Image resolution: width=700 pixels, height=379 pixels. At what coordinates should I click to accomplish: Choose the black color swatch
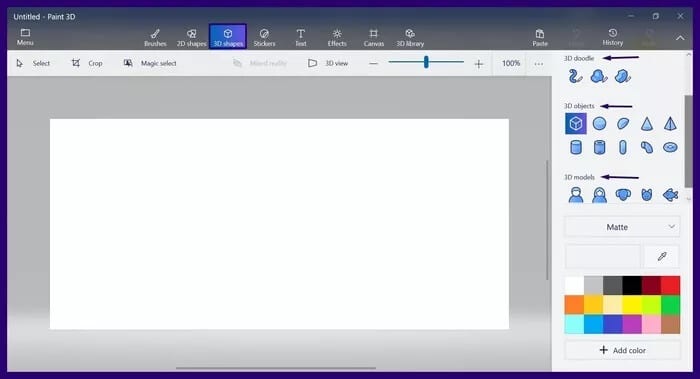(x=632, y=286)
